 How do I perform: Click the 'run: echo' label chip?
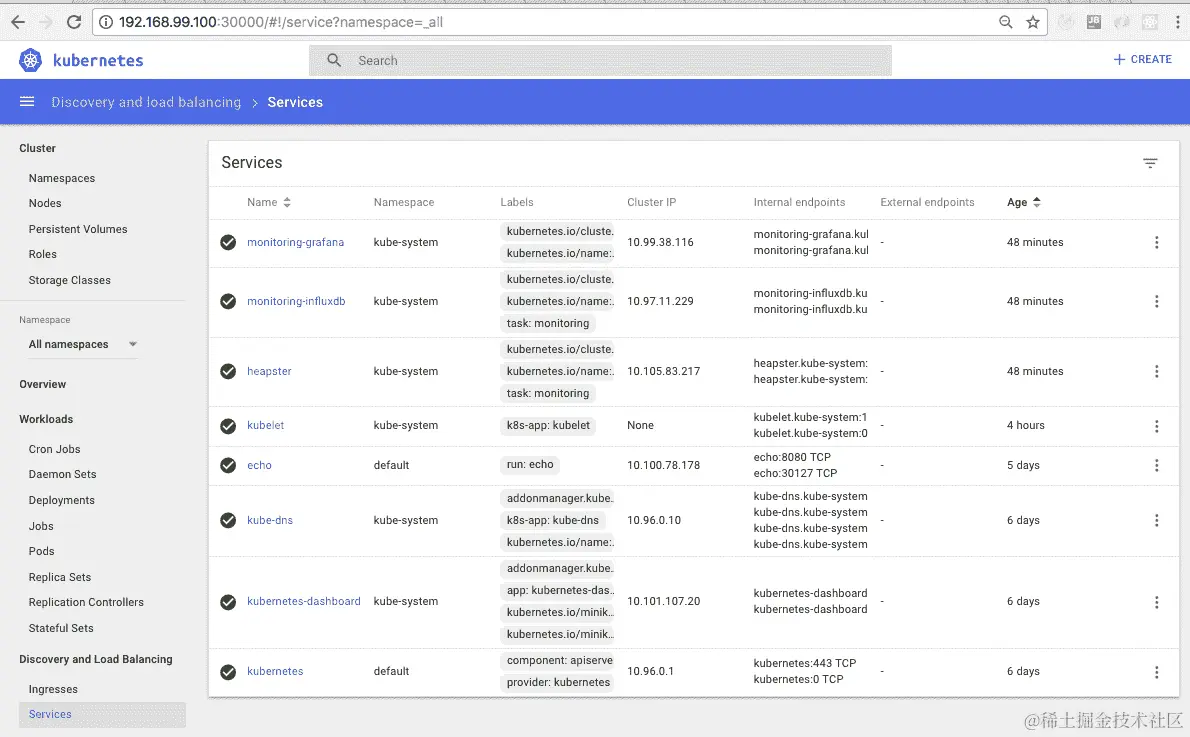point(530,465)
